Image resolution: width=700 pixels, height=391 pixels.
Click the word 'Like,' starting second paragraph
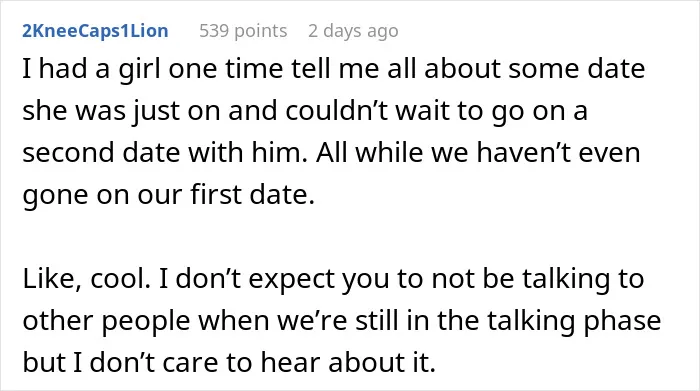[52, 279]
